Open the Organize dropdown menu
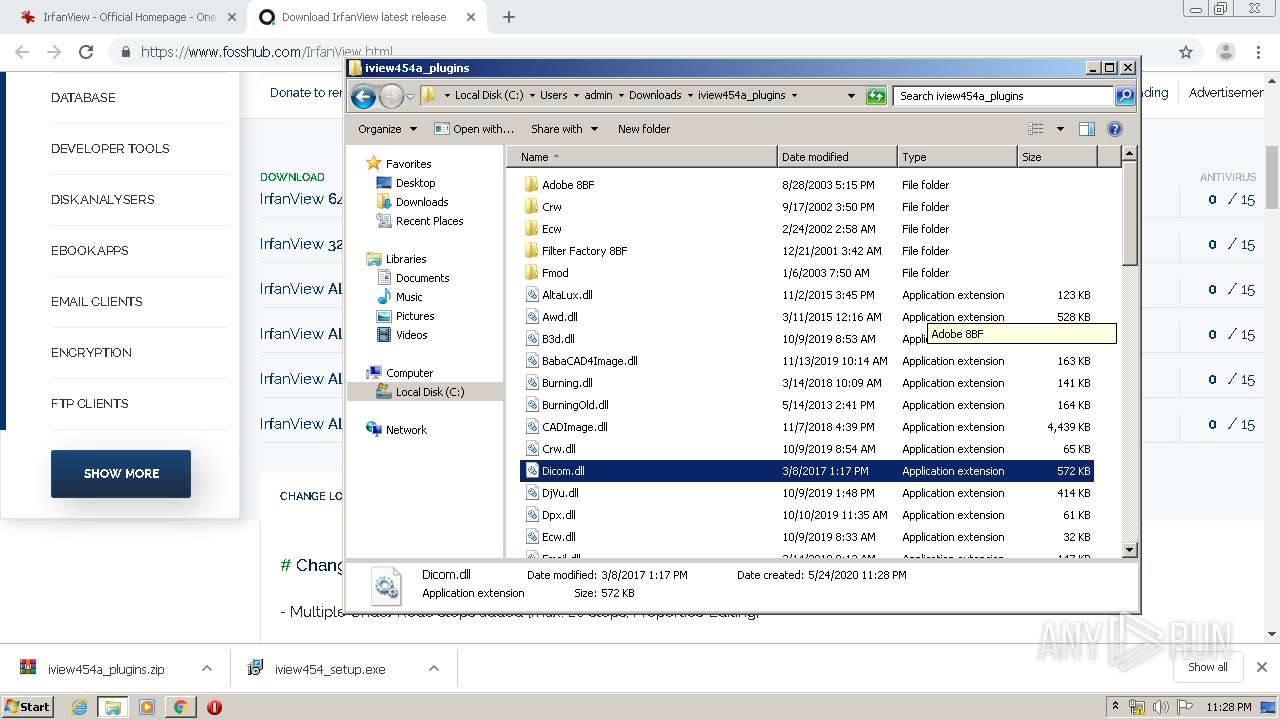The width and height of the screenshot is (1280, 720). [387, 129]
